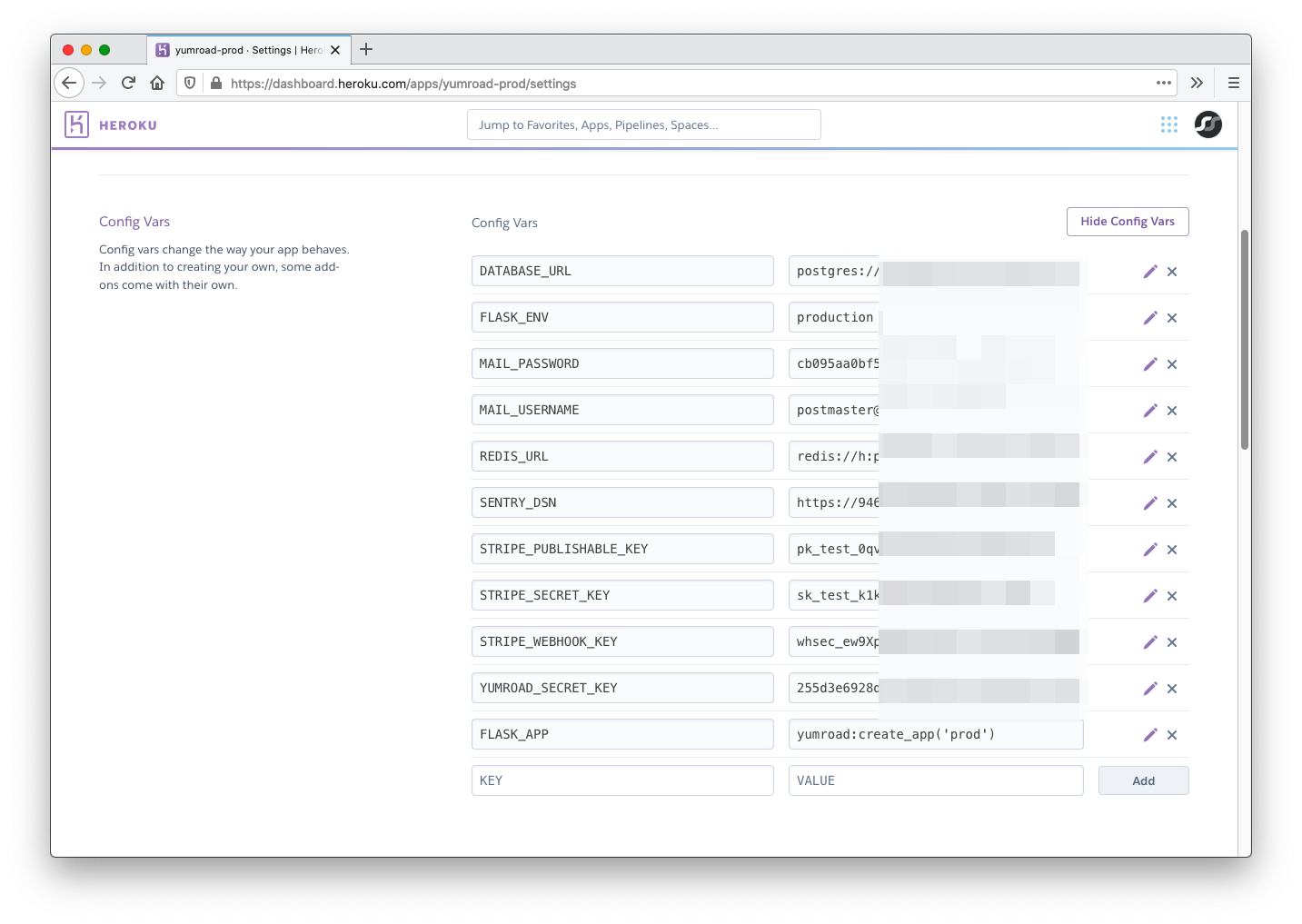Remove the STRIPE_SECRET_KEY config var
This screenshot has height=924, width=1302.
click(1172, 596)
